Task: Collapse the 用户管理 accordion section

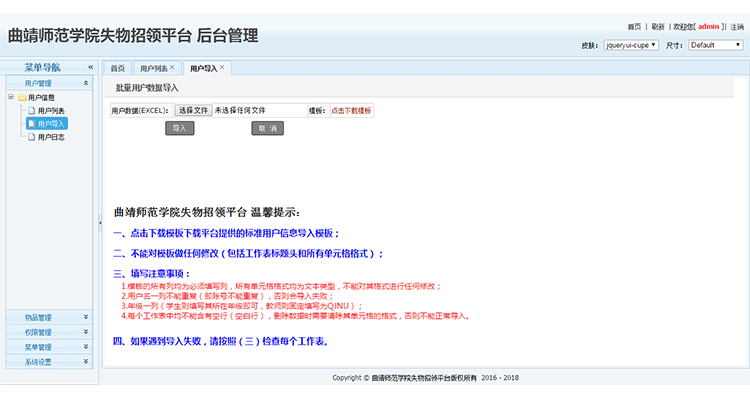Action: (x=86, y=83)
